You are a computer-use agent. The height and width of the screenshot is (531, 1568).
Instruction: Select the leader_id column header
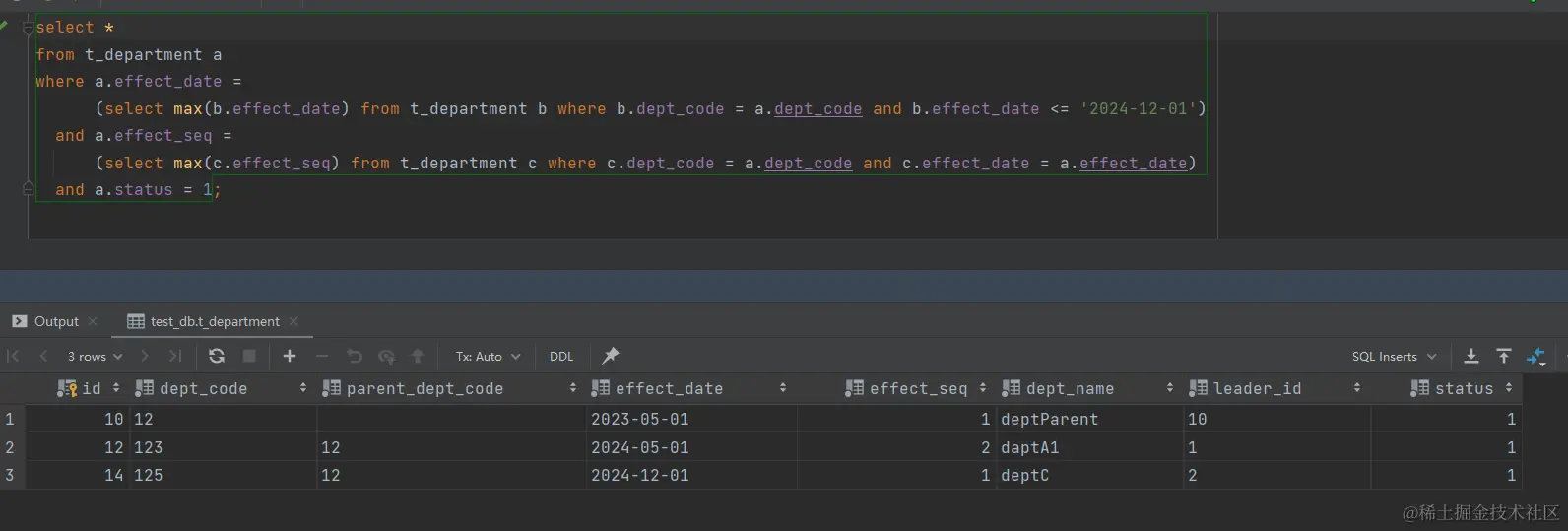click(x=1276, y=388)
